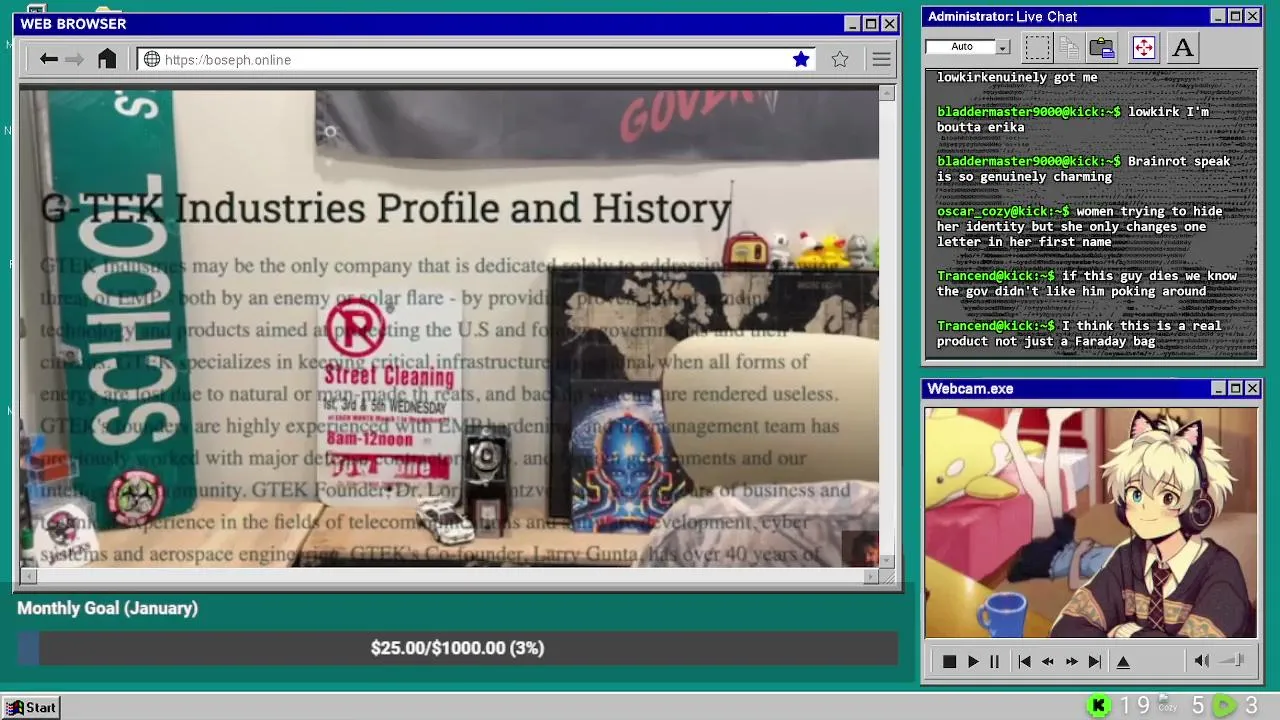
Task: Click the browser horizontal scrollbar left arrow
Action: (27, 576)
